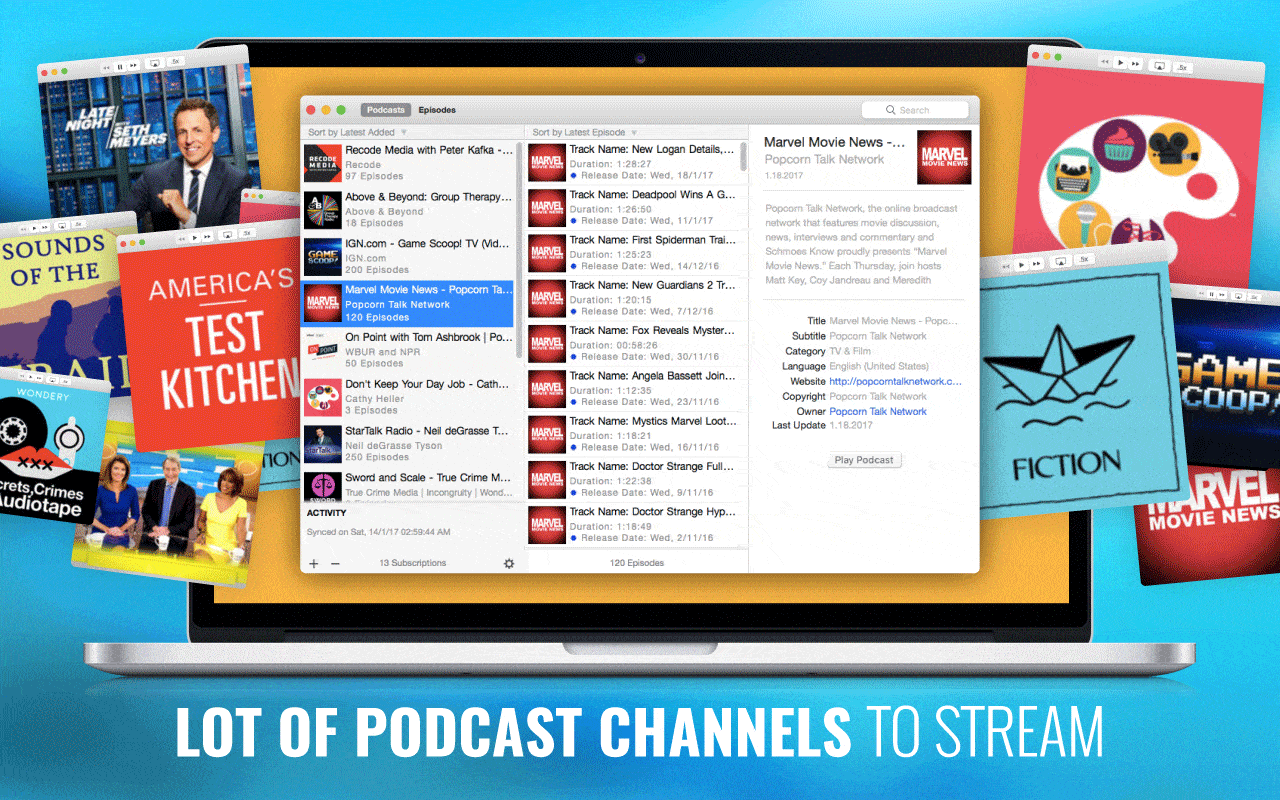Select StarTalk Radio podcast row

(x=409, y=445)
